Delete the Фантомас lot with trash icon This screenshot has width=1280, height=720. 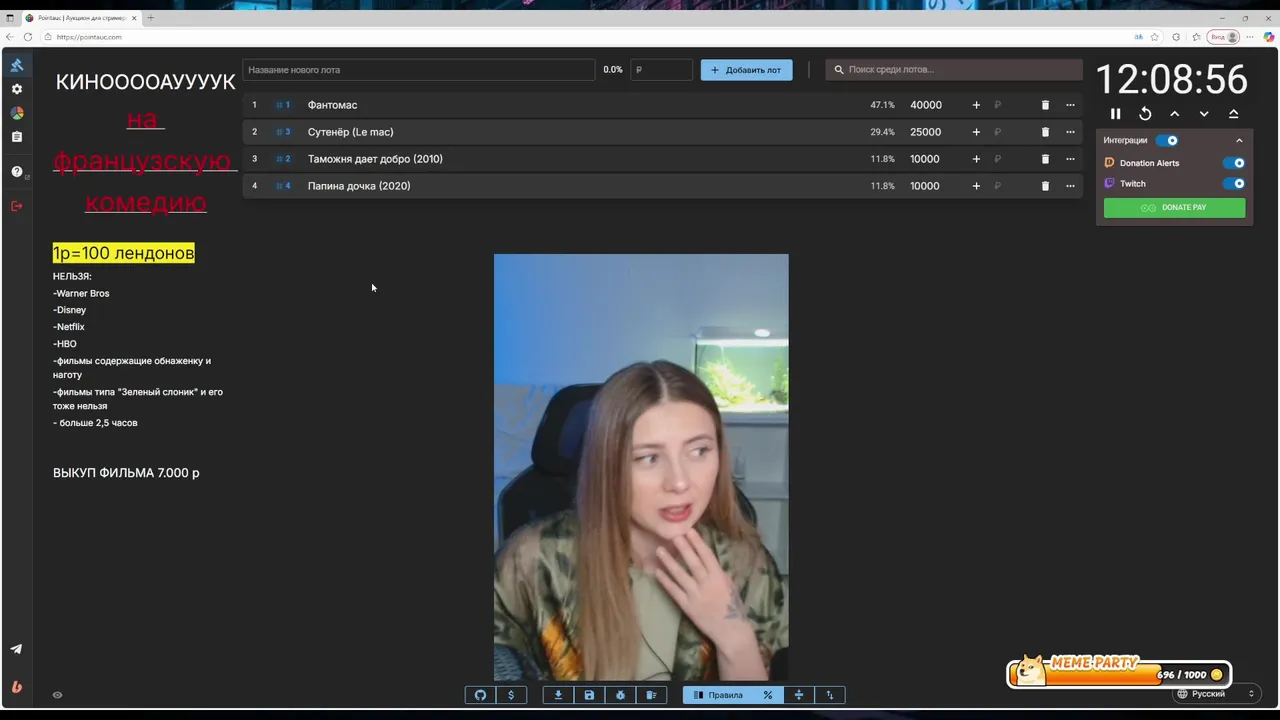[1045, 105]
